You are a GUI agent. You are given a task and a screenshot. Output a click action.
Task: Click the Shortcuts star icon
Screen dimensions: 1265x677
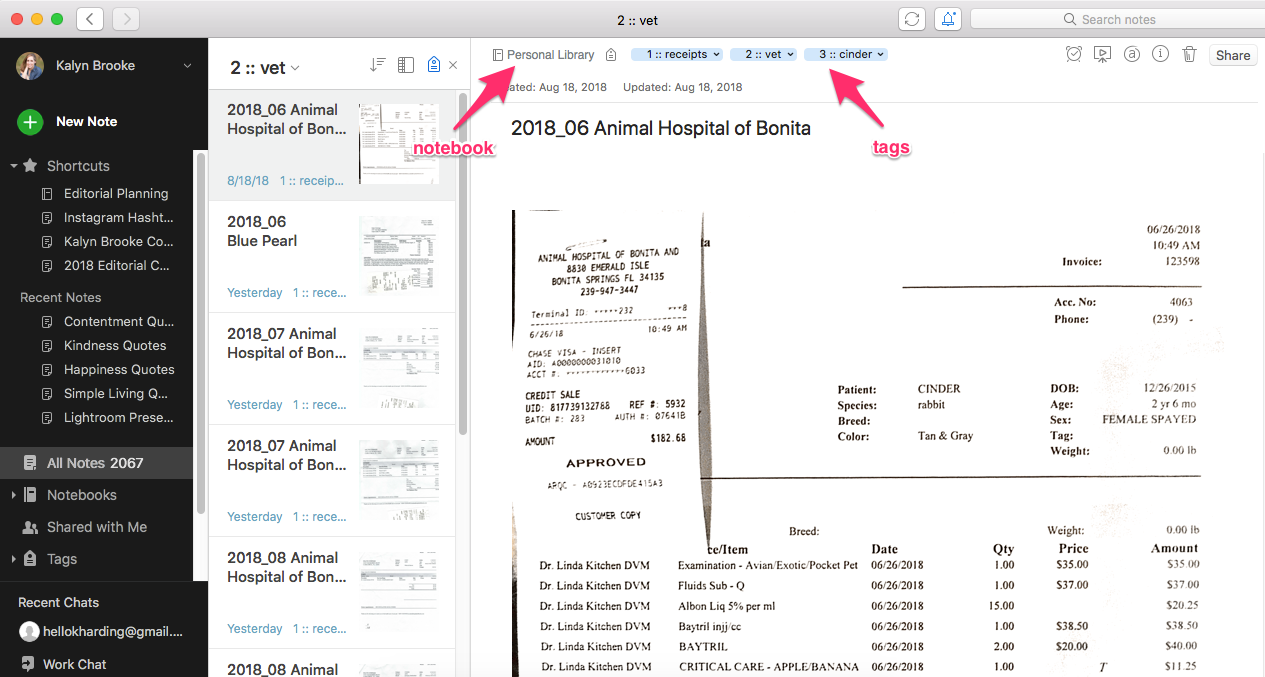(x=30, y=166)
